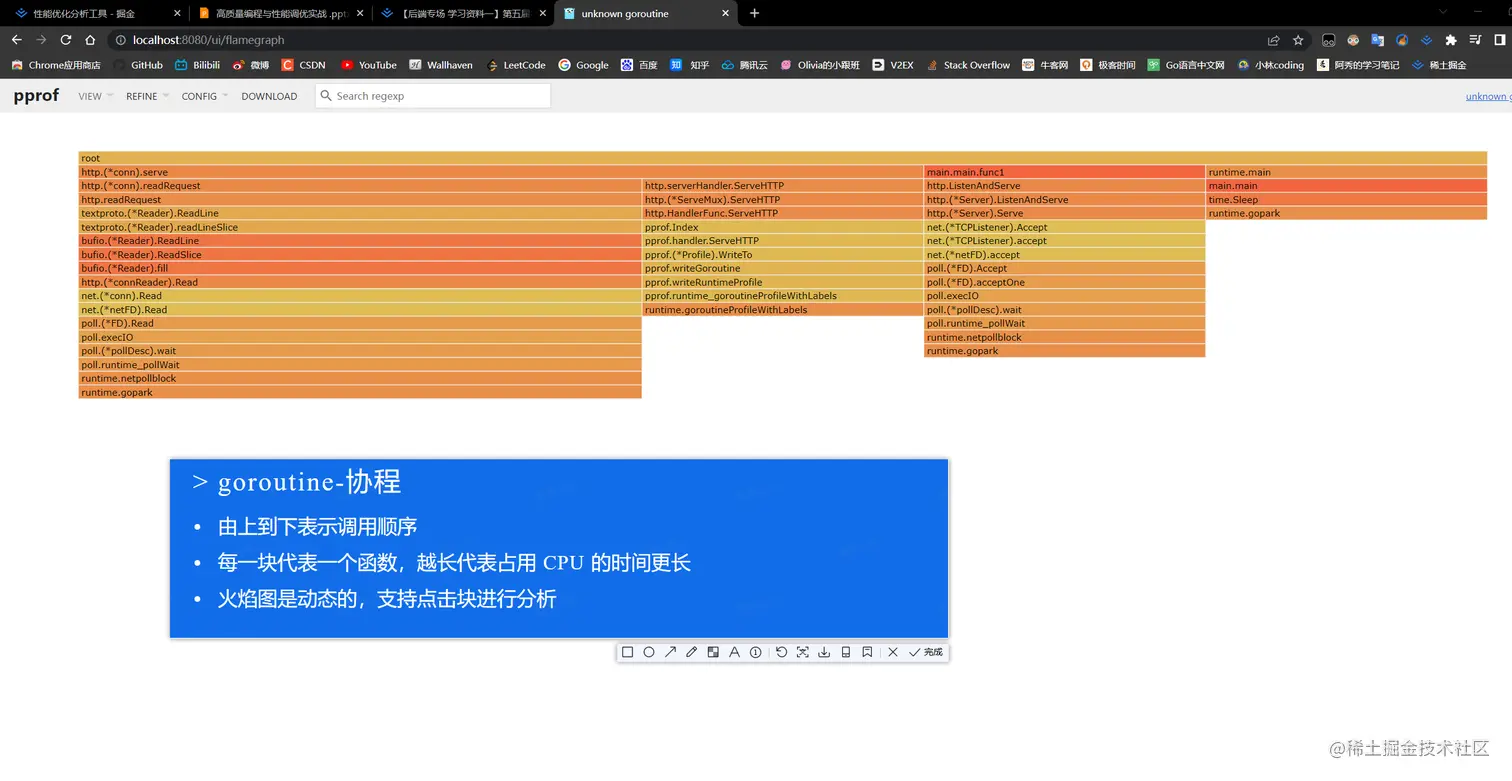The image size is (1512, 781).
Task: Click the screenshot text recognition icon
Action: (x=802, y=652)
